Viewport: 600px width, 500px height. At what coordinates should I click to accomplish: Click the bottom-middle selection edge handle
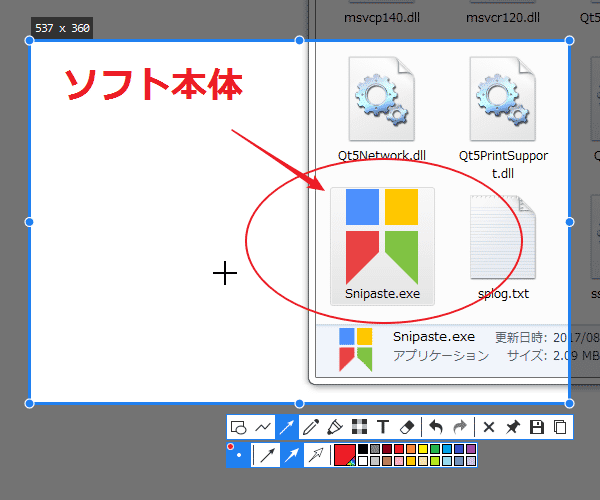300,403
